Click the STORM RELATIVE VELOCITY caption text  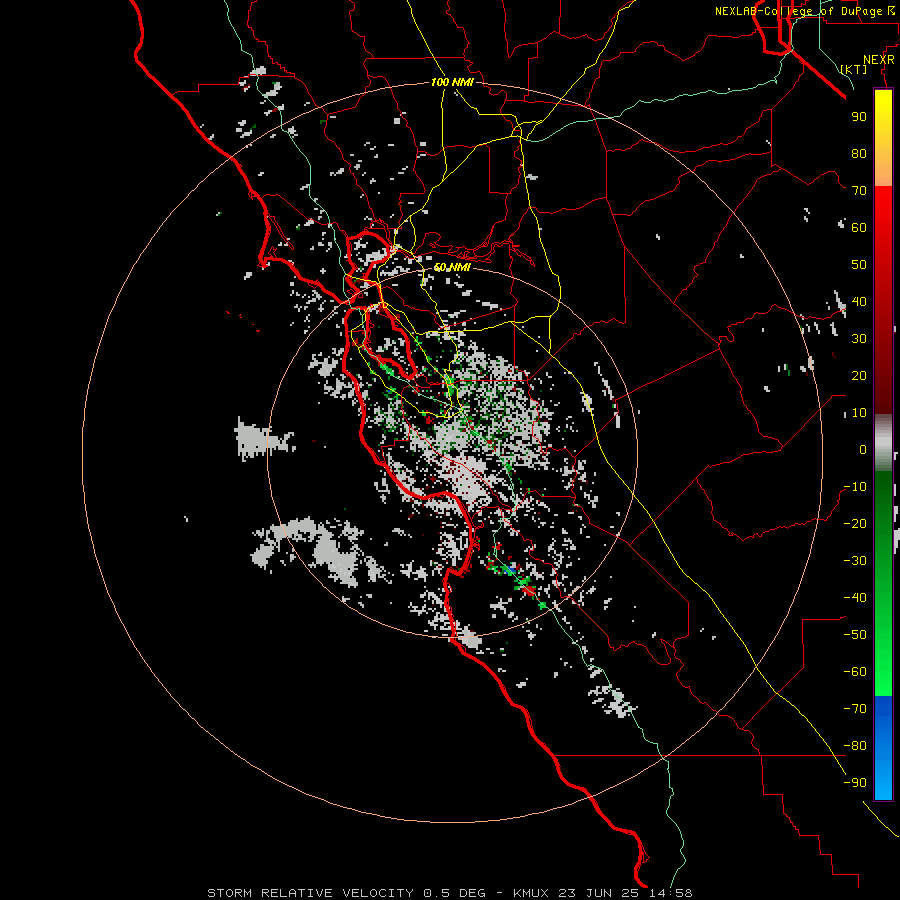[x=310, y=893]
